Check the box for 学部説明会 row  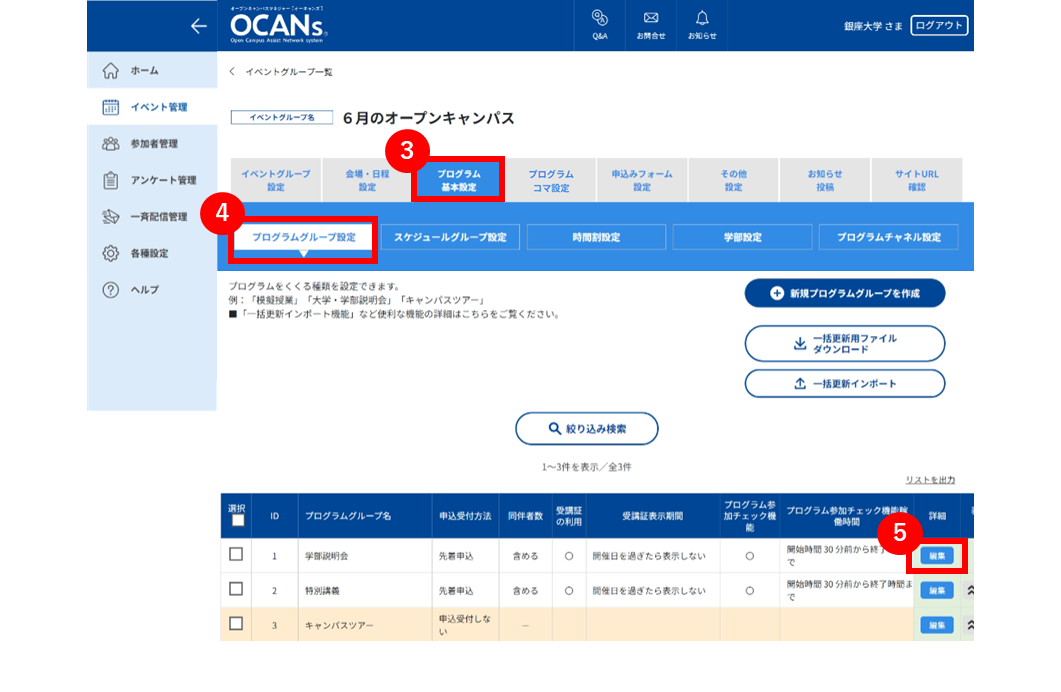click(x=235, y=555)
